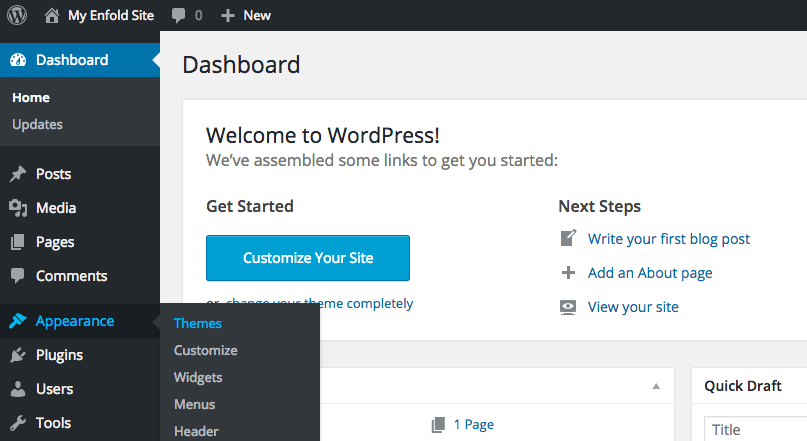Viewport: 807px width, 441px height.
Task: Select Menus in Appearance submenu
Action: [x=195, y=404]
